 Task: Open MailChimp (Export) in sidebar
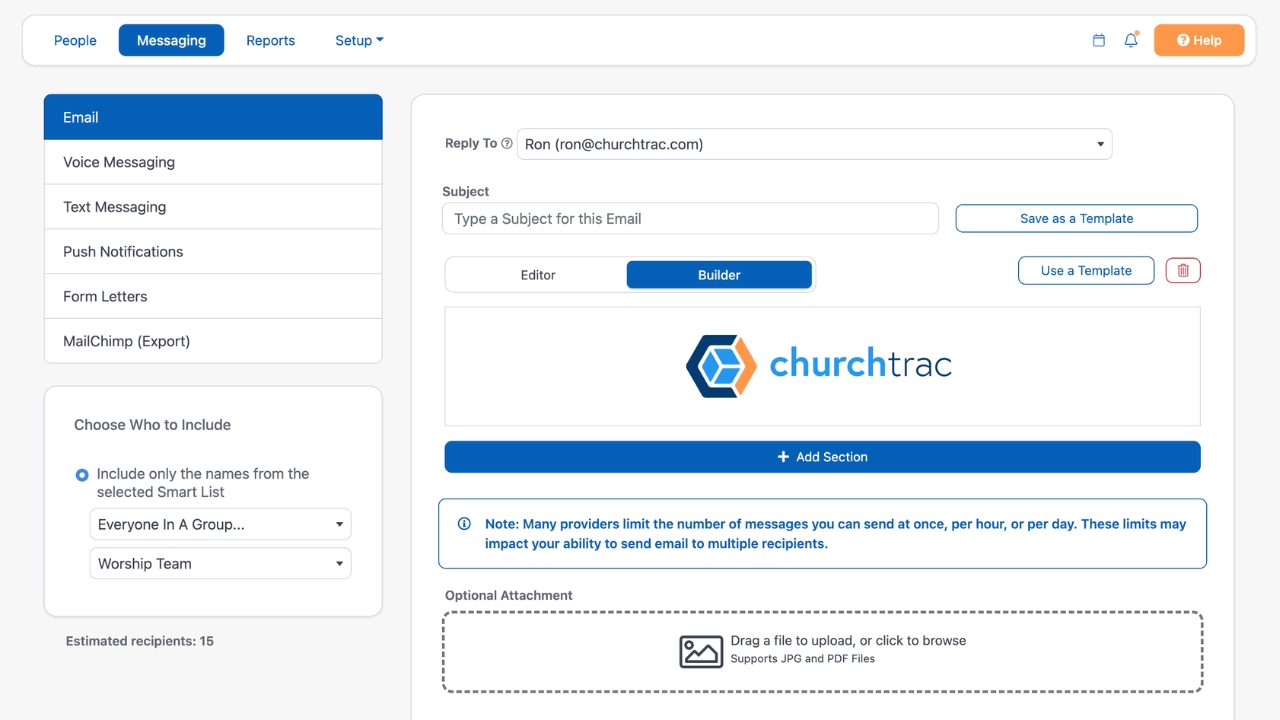[213, 341]
